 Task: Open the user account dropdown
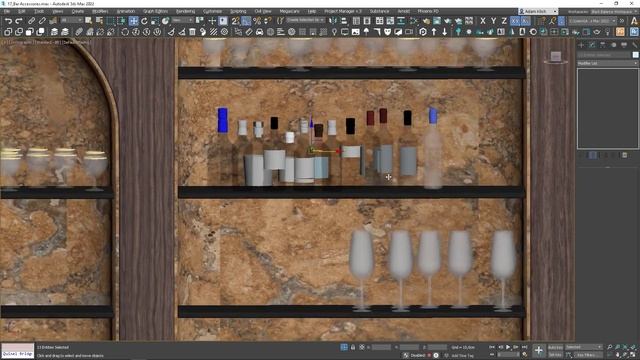pos(538,11)
